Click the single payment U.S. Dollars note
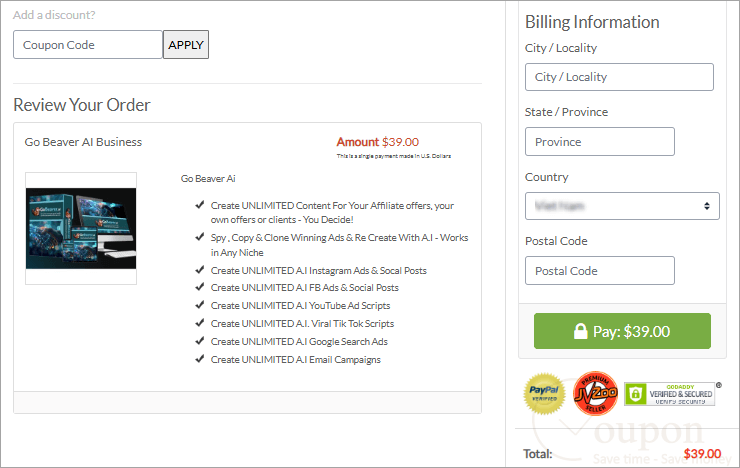This screenshot has width=740, height=468. pyautogui.click(x=394, y=156)
